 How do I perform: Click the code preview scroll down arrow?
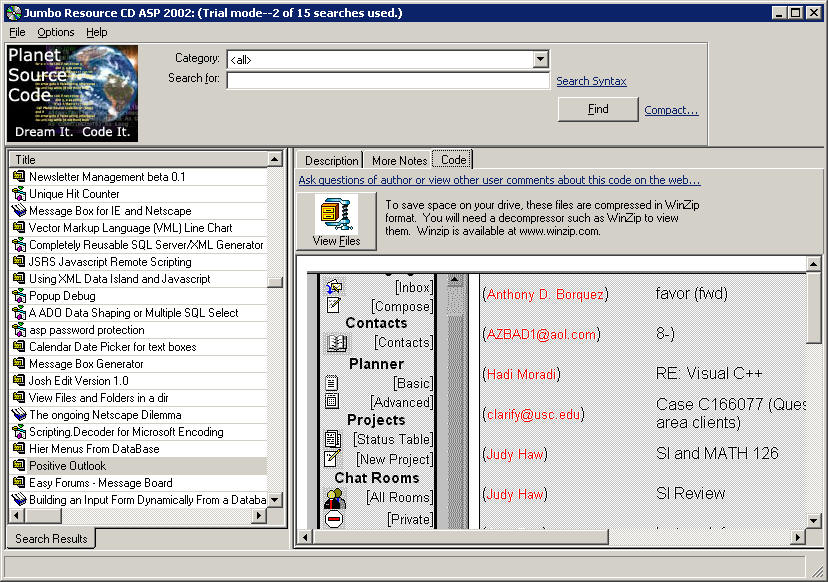[813, 521]
